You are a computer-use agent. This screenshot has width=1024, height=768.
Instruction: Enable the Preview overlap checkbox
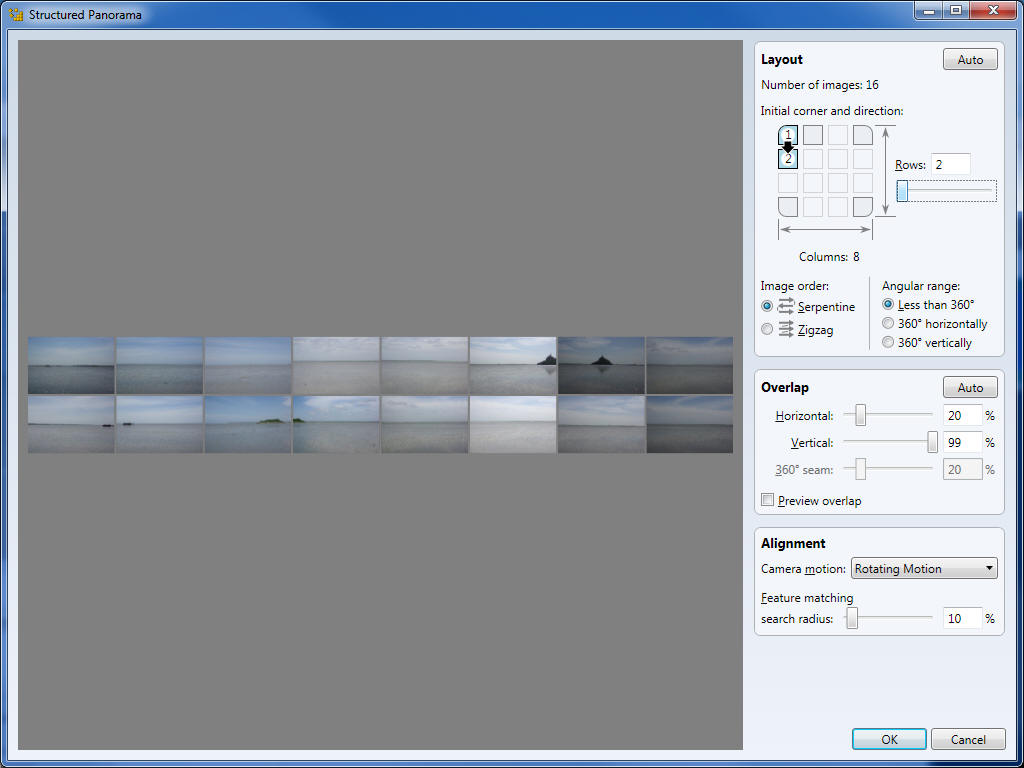768,500
